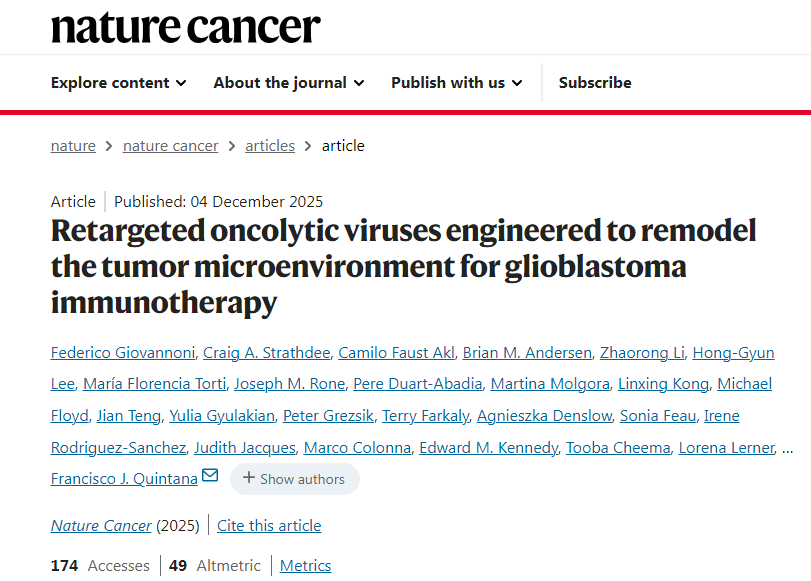Expand the Explore content menu
Screen dimensions: 811x581
coord(118,83)
